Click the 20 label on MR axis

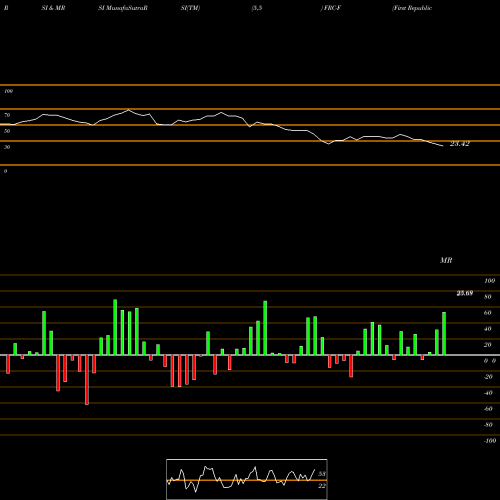click(x=488, y=345)
